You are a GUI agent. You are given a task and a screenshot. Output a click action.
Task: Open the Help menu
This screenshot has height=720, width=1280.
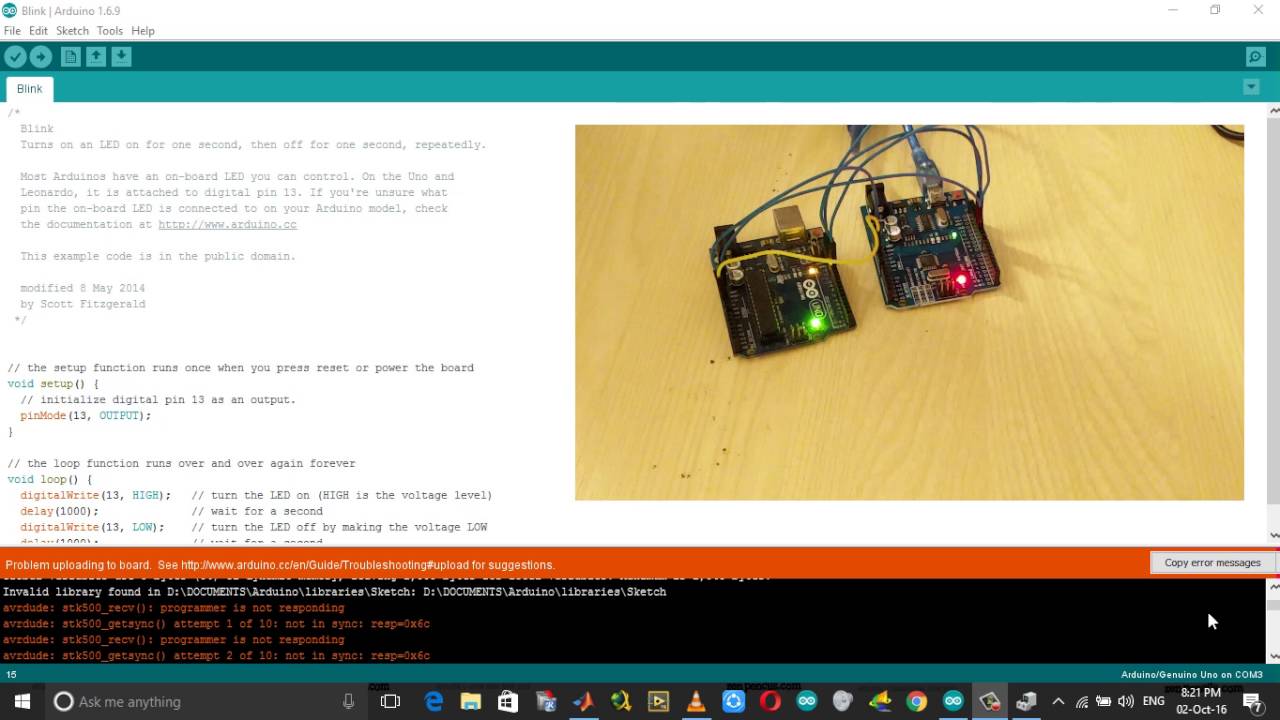pos(143,31)
